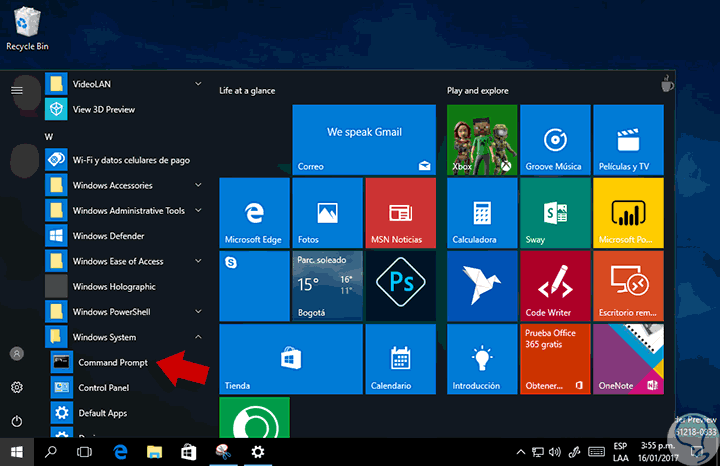Launch Command Prompt from Windows System
720x466 pixels.
(x=125, y=362)
